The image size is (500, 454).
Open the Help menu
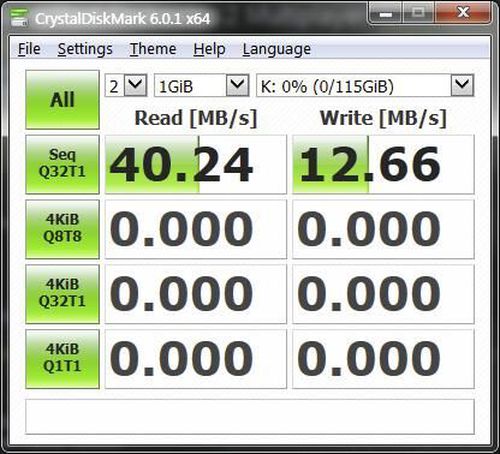209,49
